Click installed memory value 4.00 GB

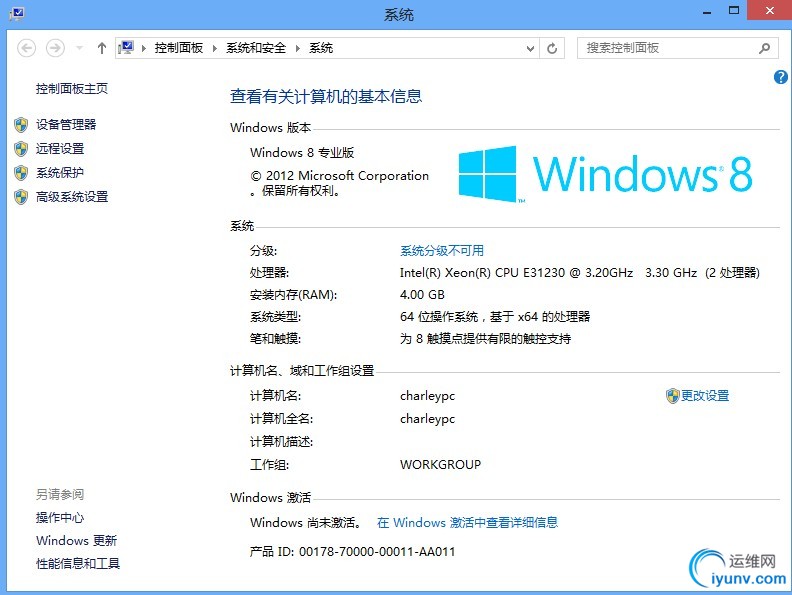pos(422,294)
